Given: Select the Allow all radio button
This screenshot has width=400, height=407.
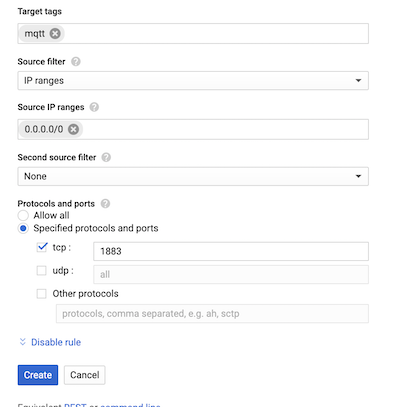Looking at the screenshot, I should pyautogui.click(x=23, y=215).
